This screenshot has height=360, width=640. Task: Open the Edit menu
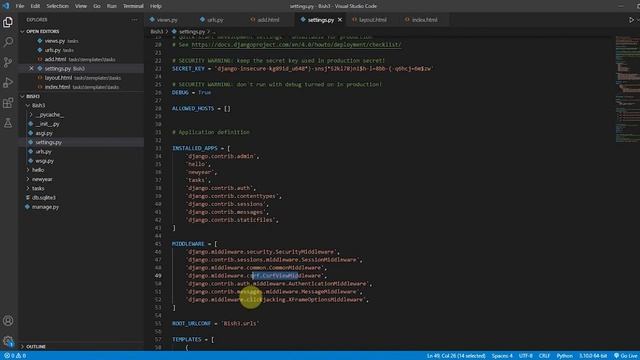point(35,6)
